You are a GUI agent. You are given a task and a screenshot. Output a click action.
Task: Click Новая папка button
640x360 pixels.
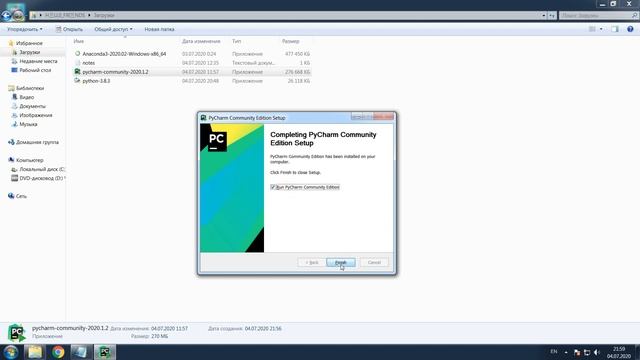click(159, 29)
